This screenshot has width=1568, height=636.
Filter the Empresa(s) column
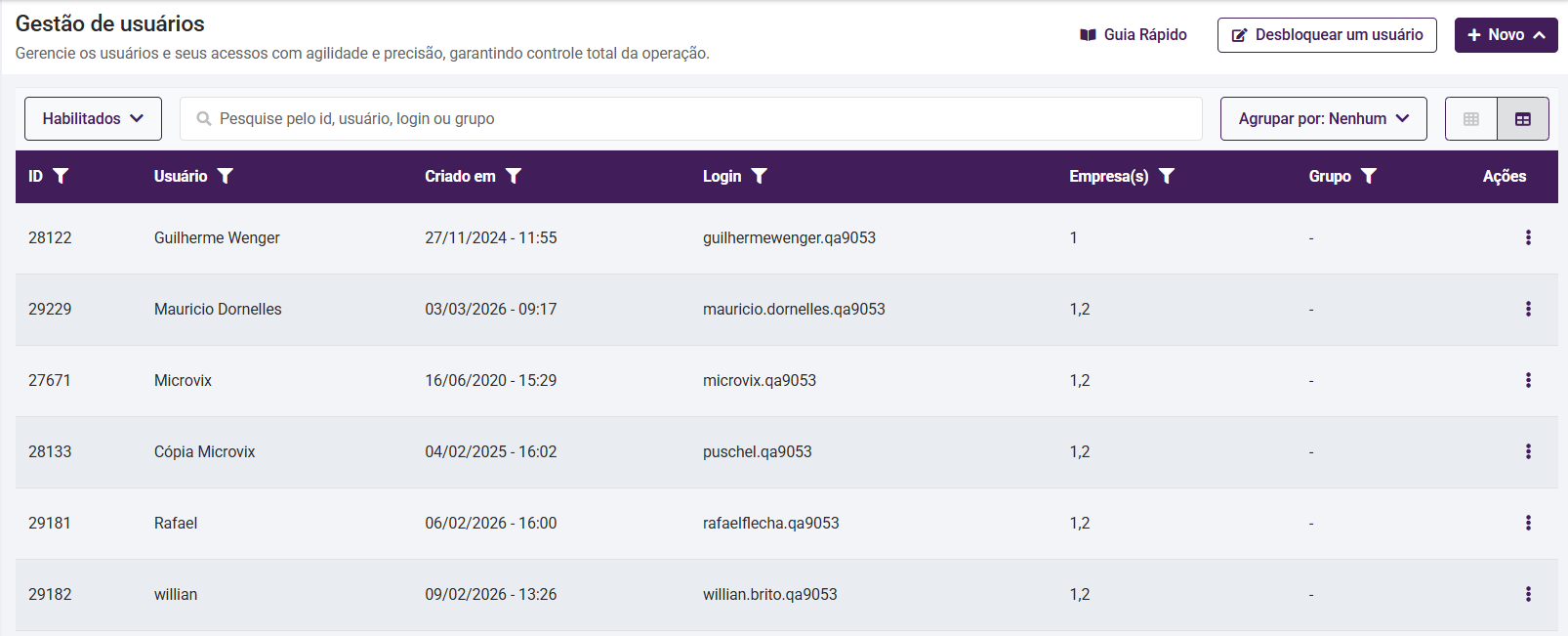tap(1167, 176)
